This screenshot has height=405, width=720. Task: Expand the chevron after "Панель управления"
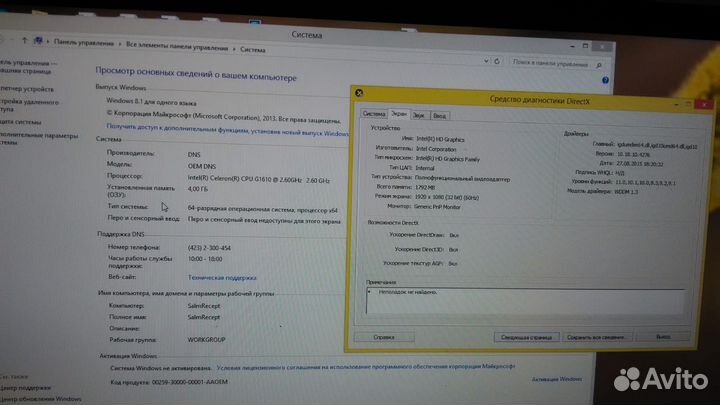120,48
